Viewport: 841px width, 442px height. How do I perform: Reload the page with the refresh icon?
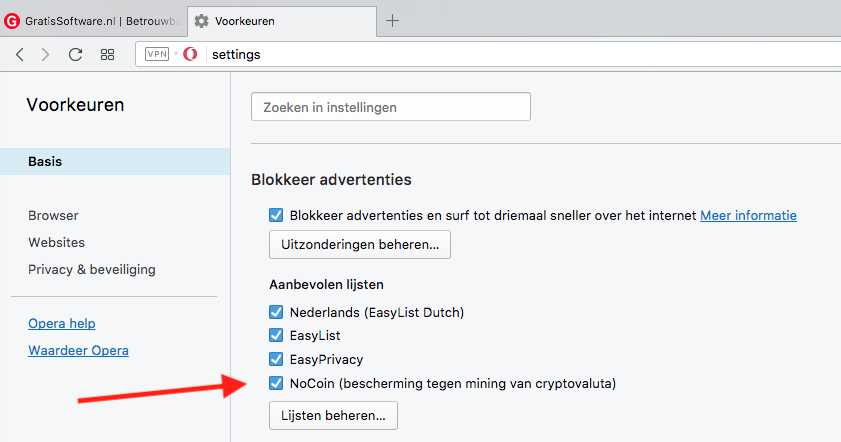[75, 55]
